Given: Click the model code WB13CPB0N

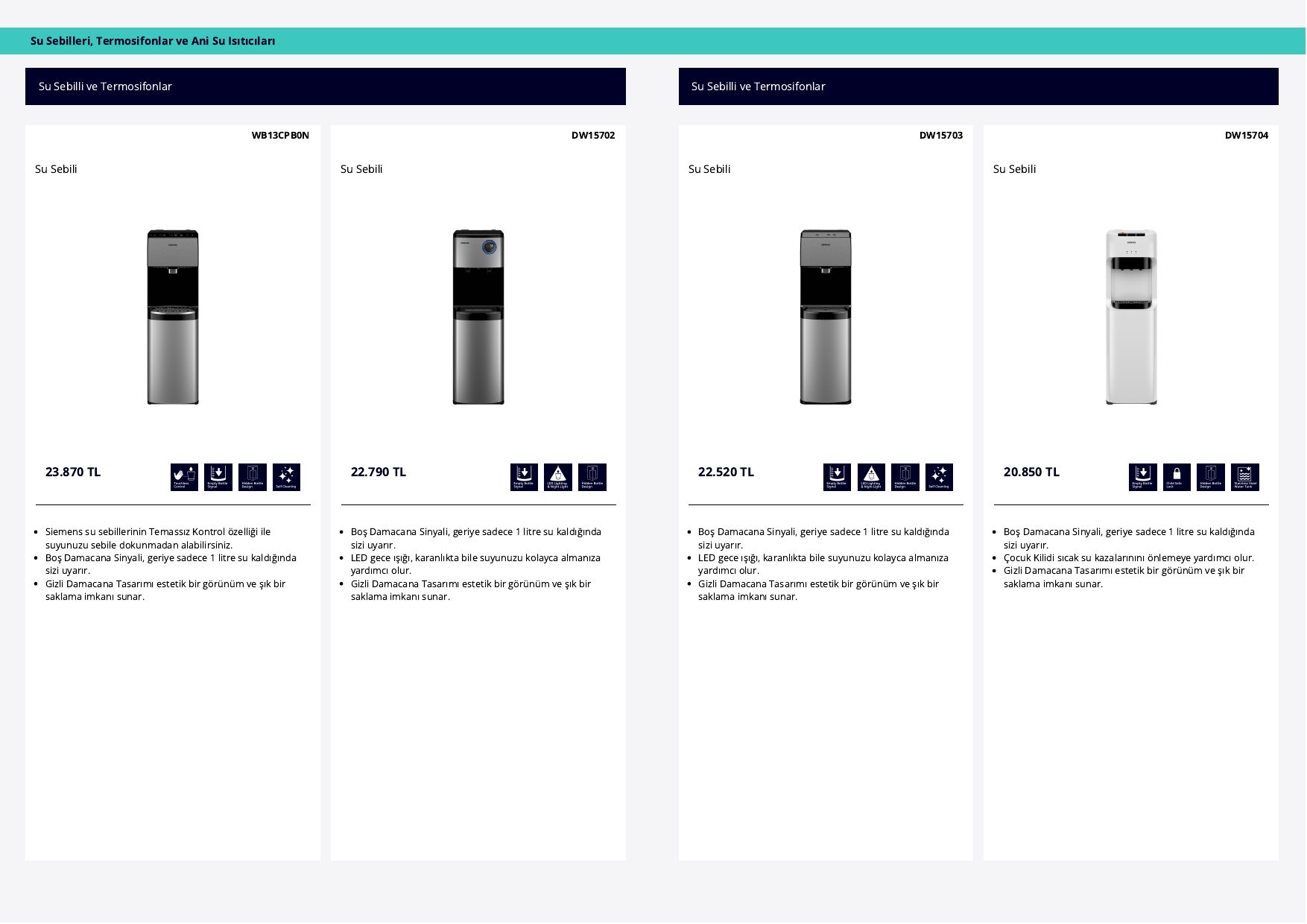Looking at the screenshot, I should pyautogui.click(x=280, y=136).
